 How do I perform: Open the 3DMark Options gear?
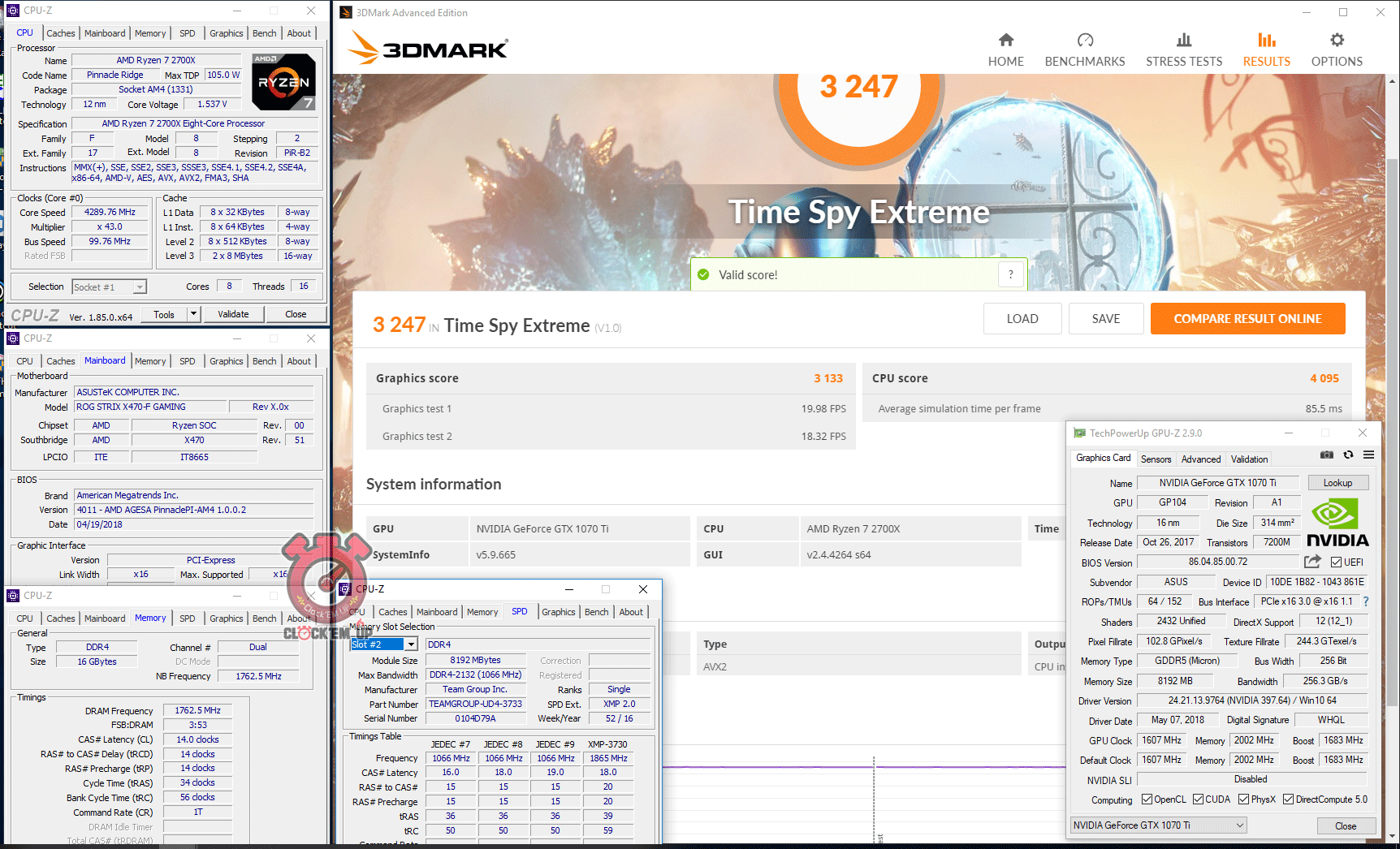tap(1337, 41)
